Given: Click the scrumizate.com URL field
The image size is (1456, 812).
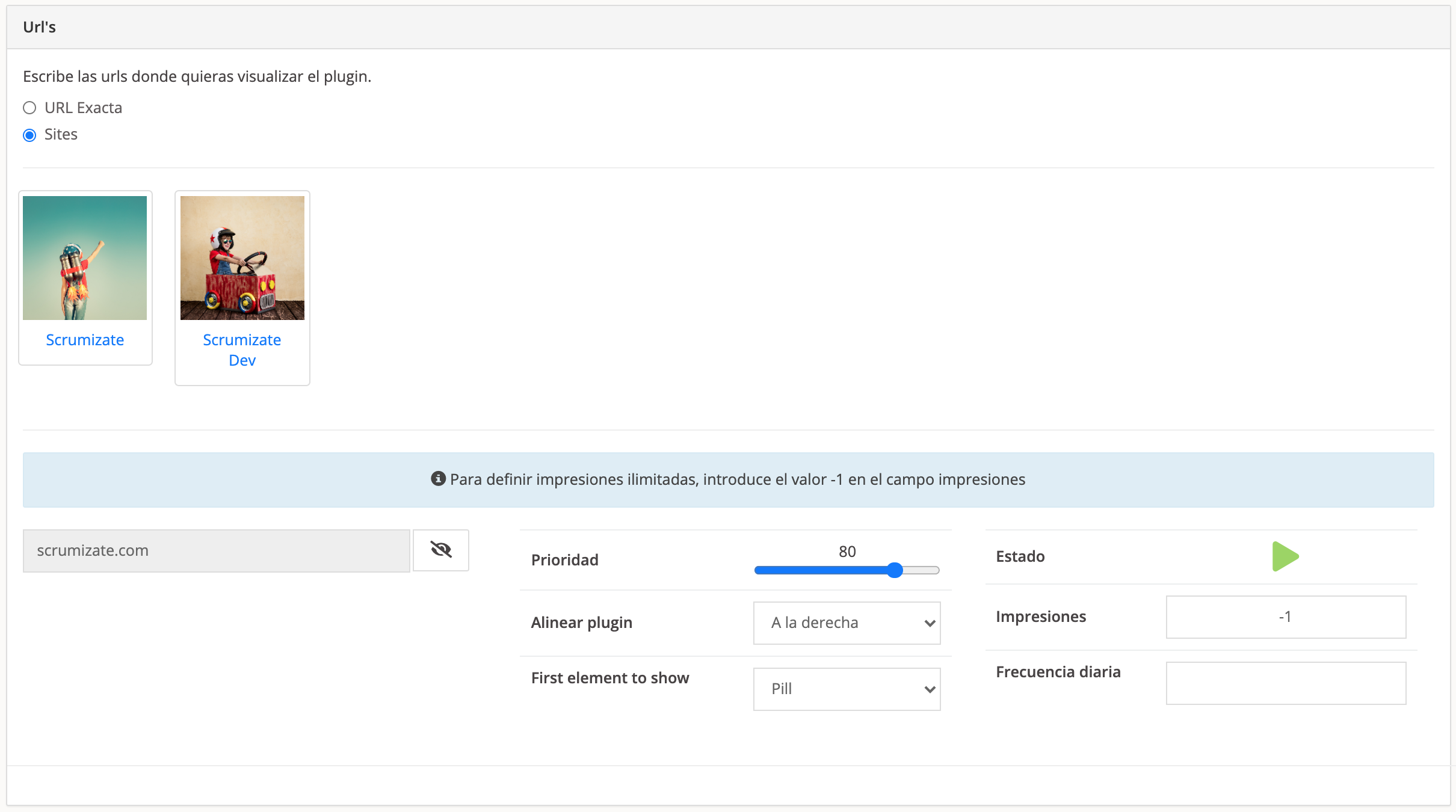Looking at the screenshot, I should pyautogui.click(x=216, y=550).
